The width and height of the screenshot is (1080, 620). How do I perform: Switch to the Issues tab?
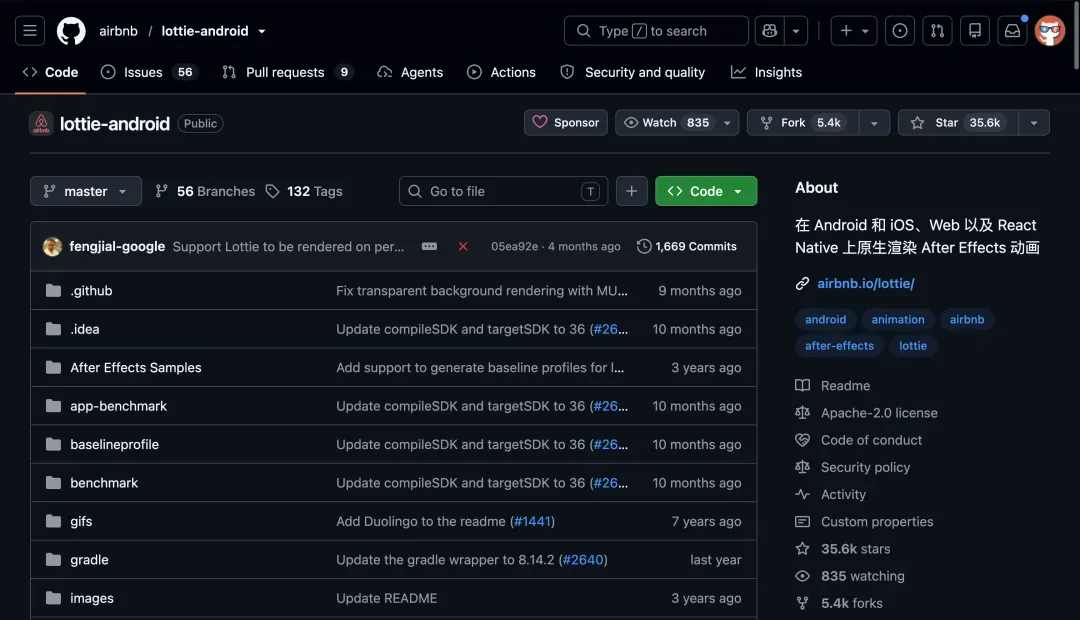click(x=149, y=72)
